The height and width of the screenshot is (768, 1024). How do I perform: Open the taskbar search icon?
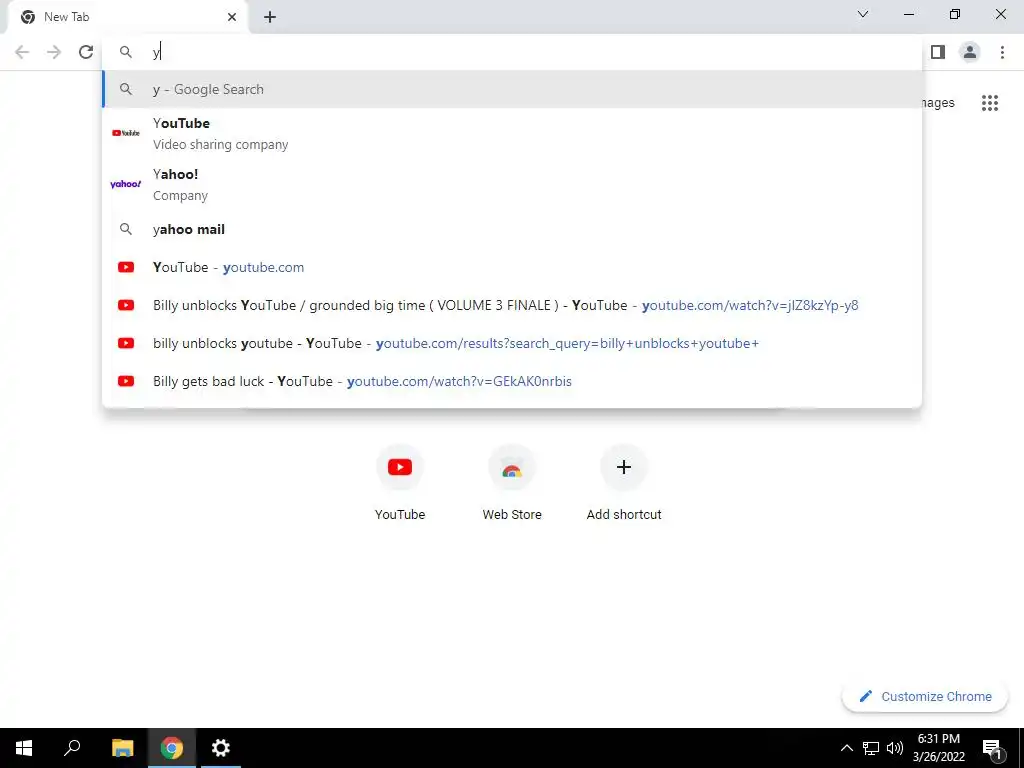[72, 748]
